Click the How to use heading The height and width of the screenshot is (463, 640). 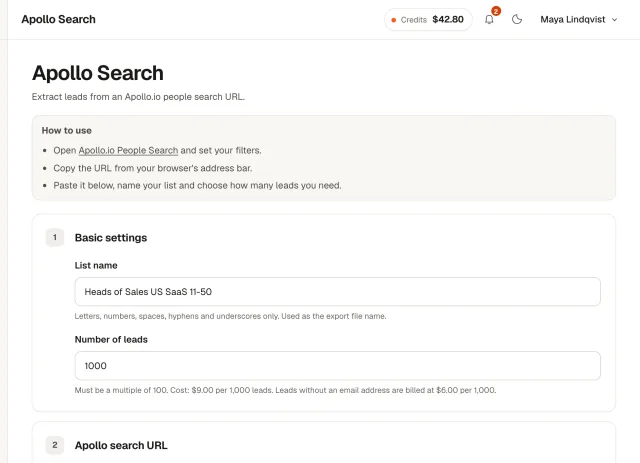[67, 131]
